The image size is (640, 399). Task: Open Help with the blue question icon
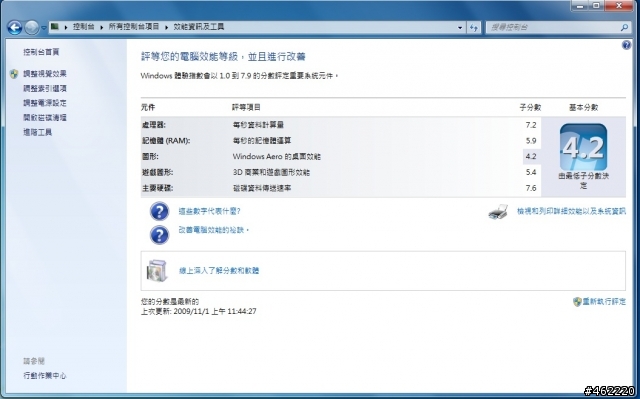click(x=626, y=45)
